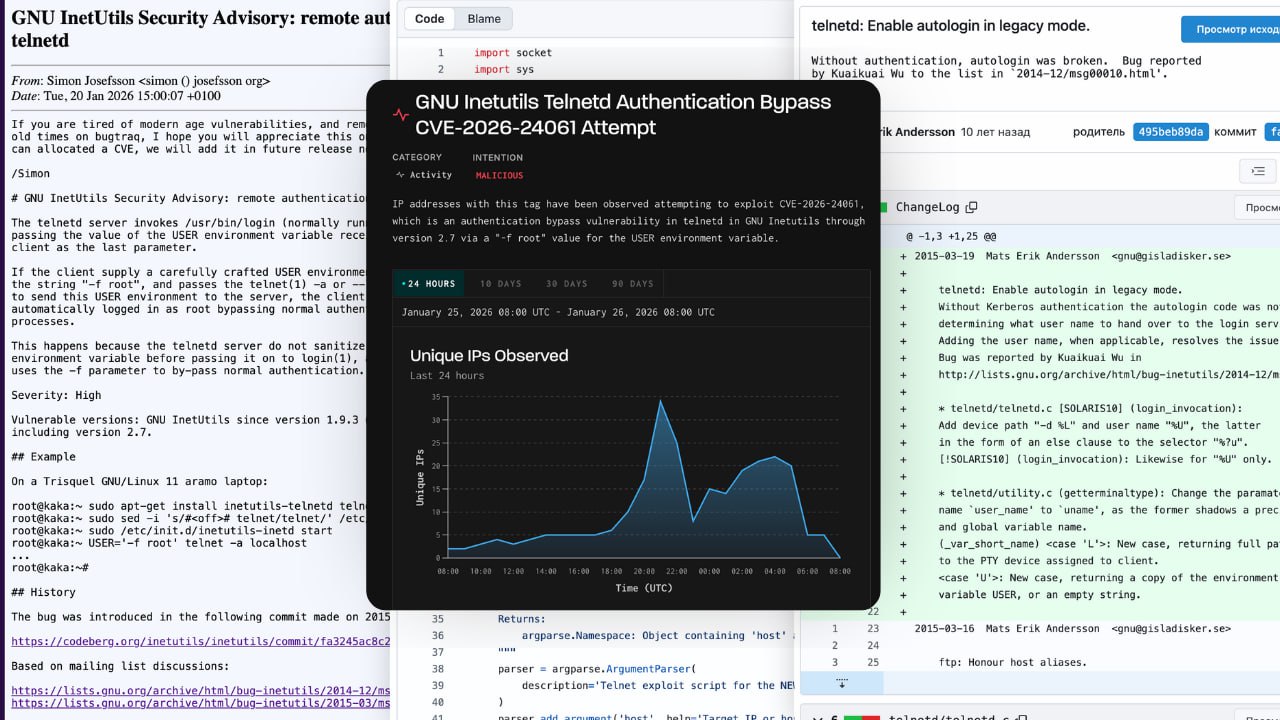Open parent commit 495beb89da

point(1171,132)
